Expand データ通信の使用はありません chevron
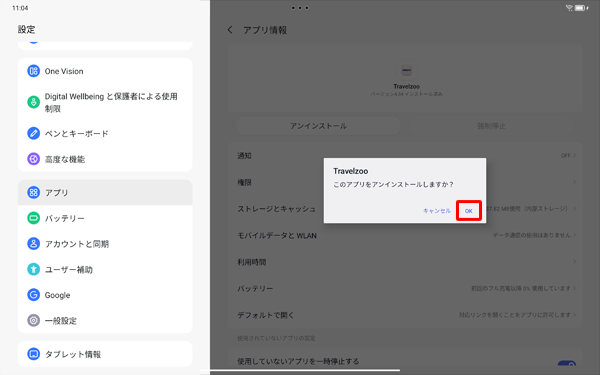The width and height of the screenshot is (600, 375). point(574,235)
